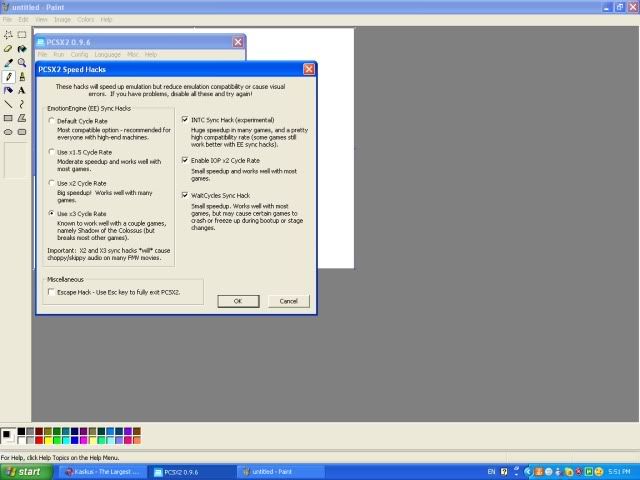
Task: Click OK in Speed Hacks dialog
Action: [238, 301]
